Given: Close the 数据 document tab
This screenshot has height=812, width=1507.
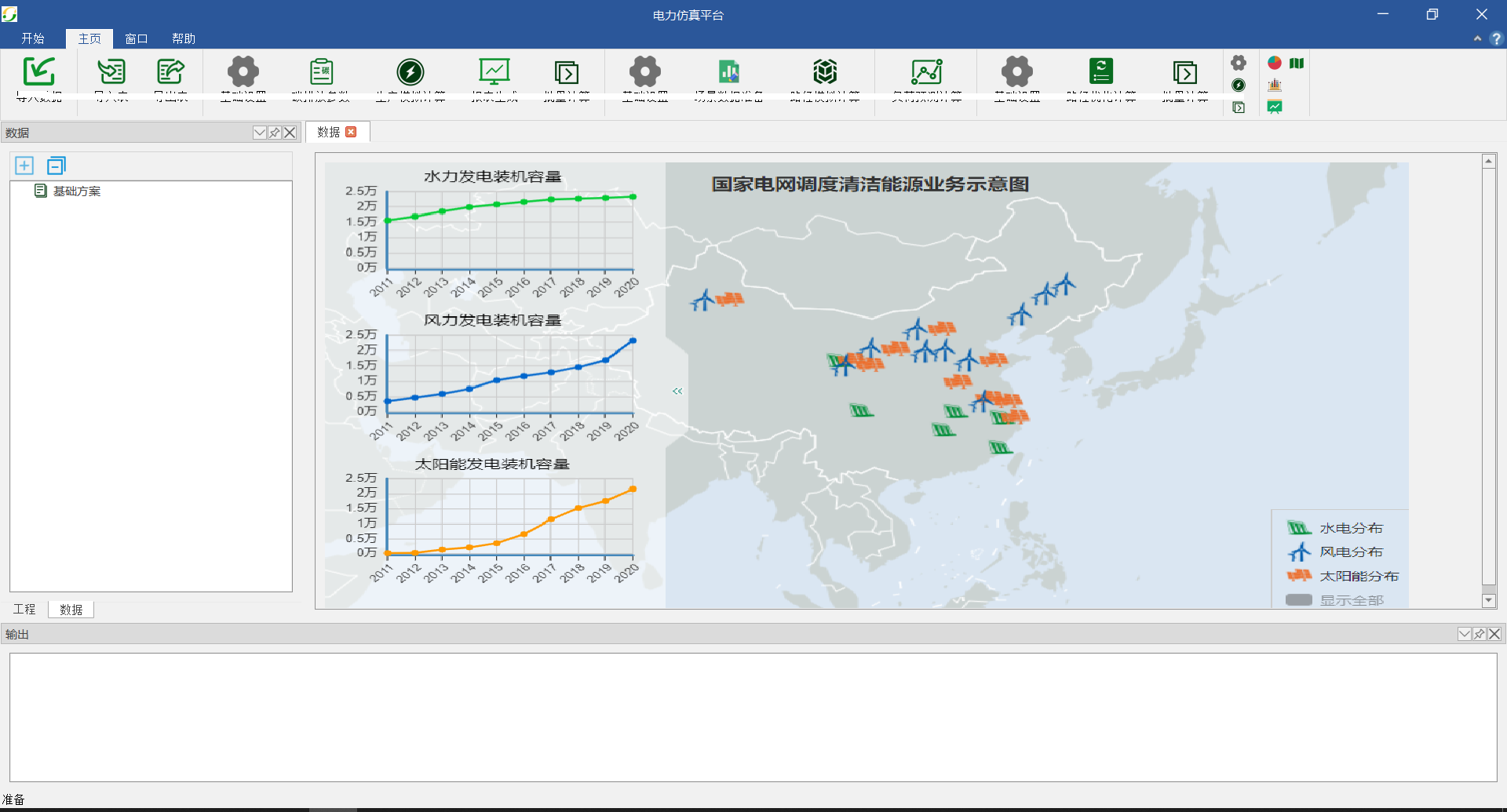Looking at the screenshot, I should coord(351,132).
